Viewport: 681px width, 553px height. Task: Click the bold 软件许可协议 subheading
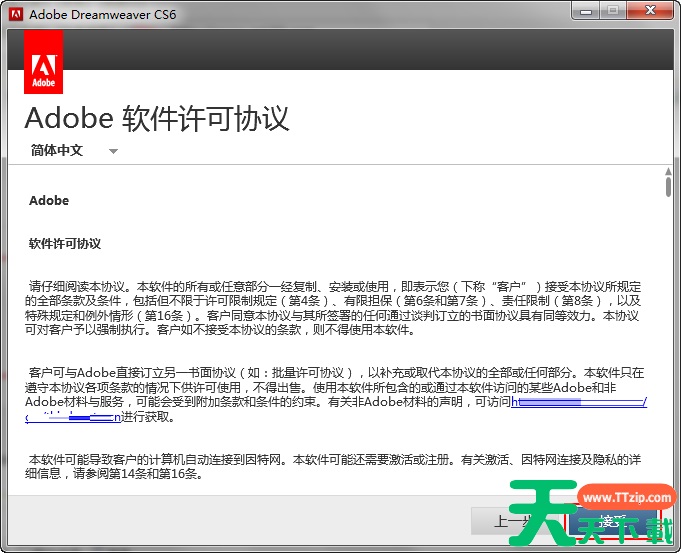click(x=65, y=244)
